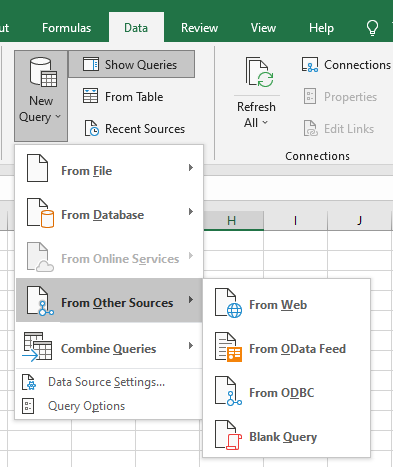
Task: Expand the From Database submenu arrow
Action: [191, 211]
